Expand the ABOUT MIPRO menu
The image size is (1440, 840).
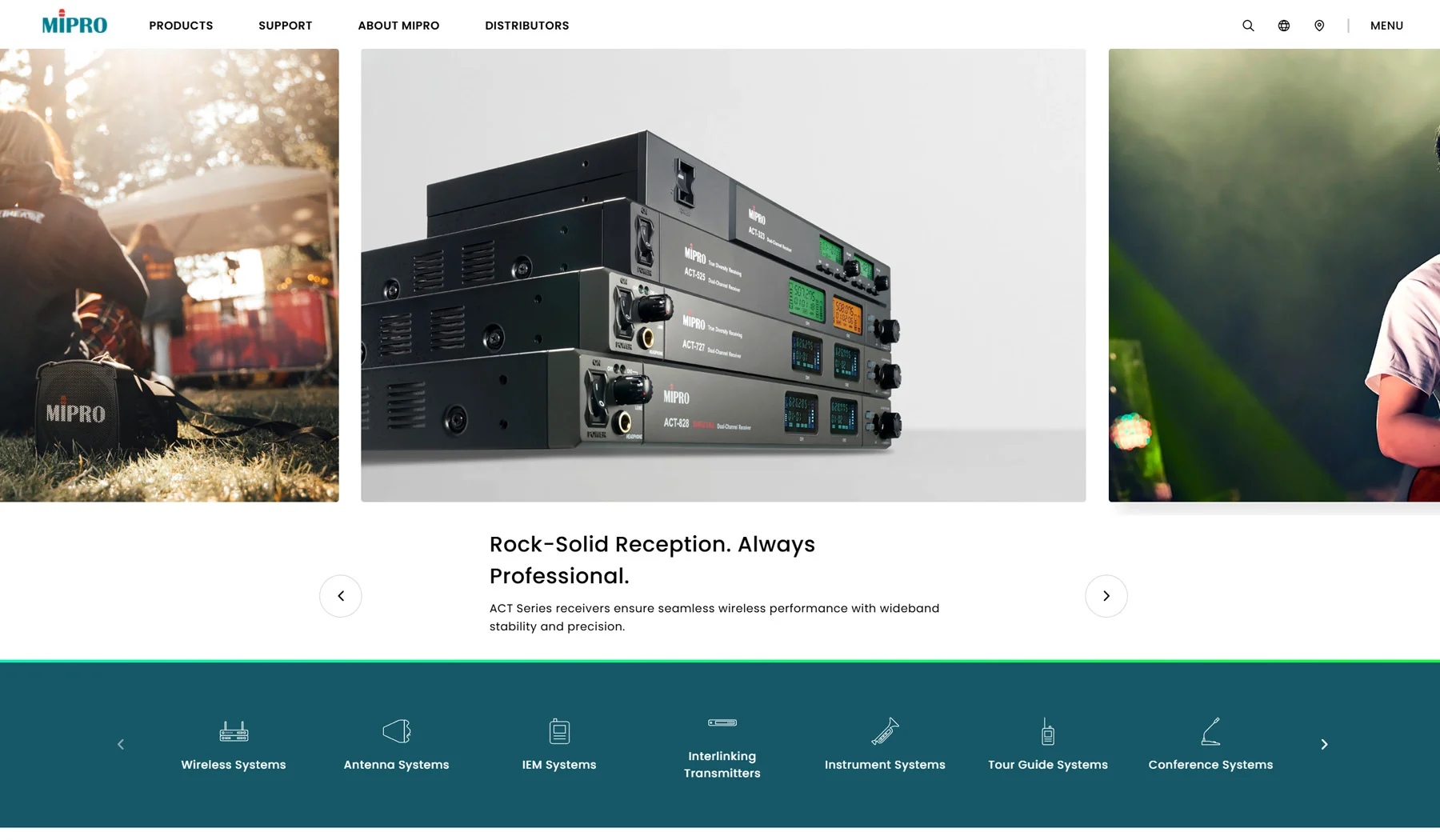click(398, 26)
